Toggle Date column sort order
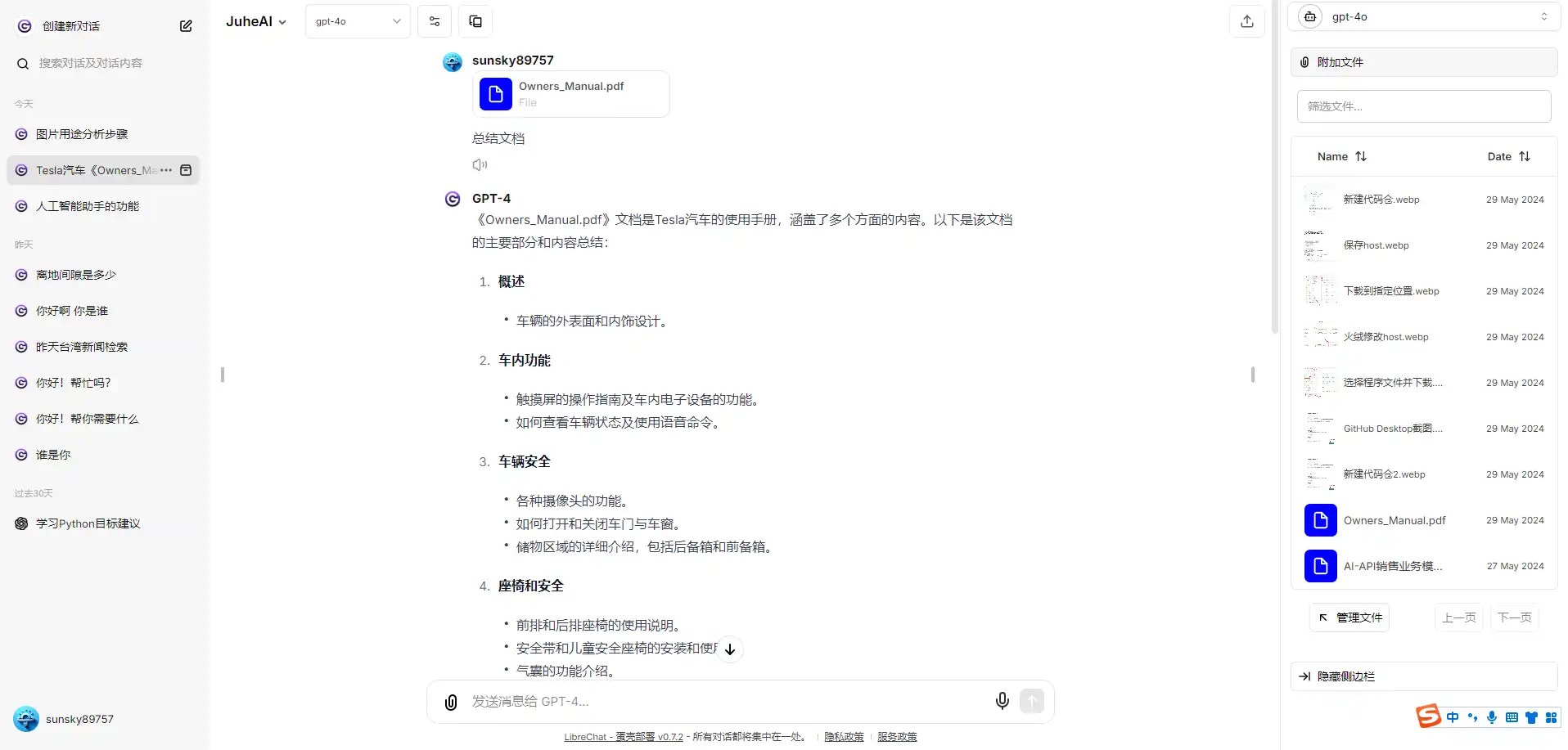The width and height of the screenshot is (1568, 750). (1509, 156)
